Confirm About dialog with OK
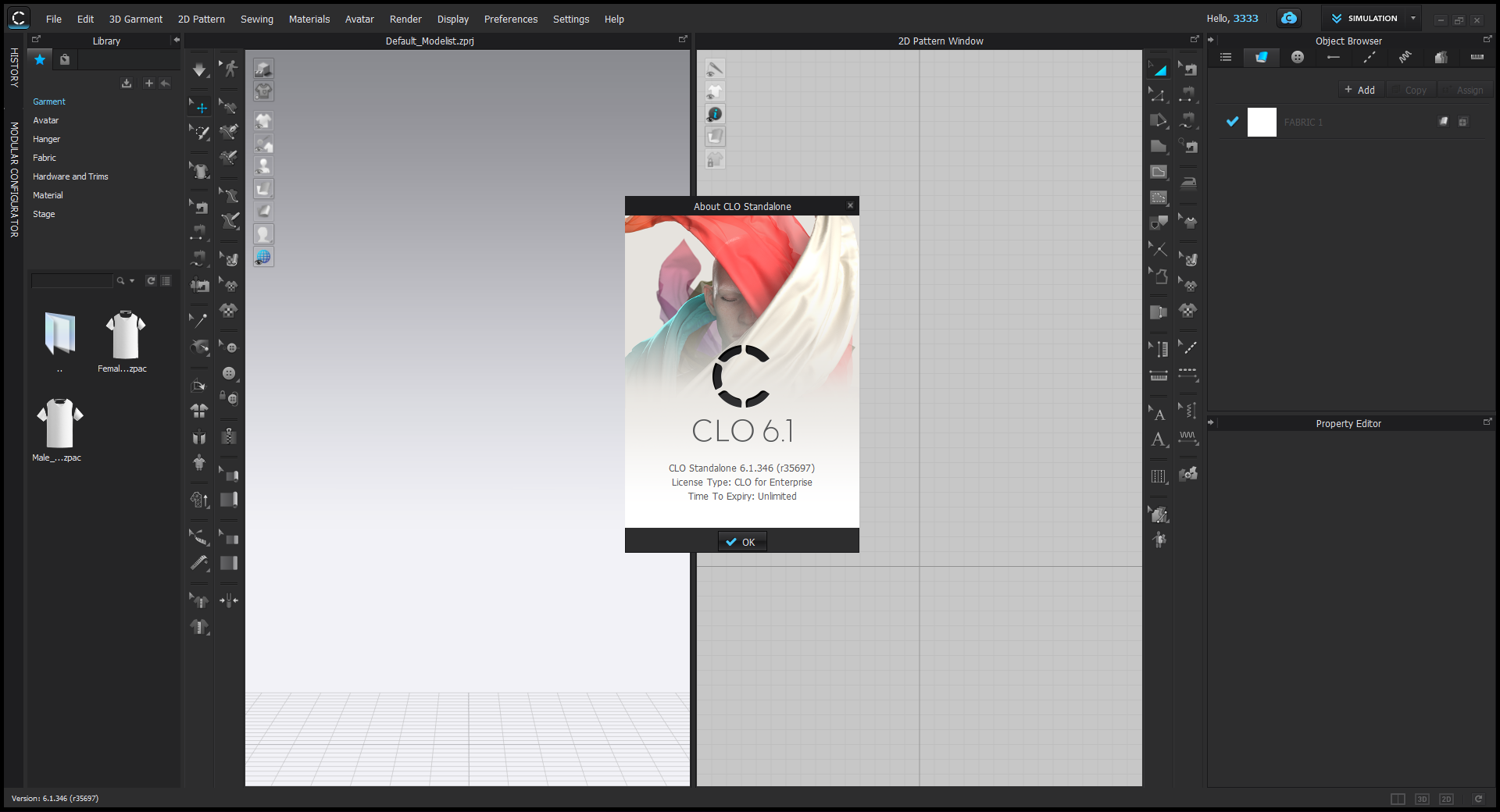 [742, 542]
